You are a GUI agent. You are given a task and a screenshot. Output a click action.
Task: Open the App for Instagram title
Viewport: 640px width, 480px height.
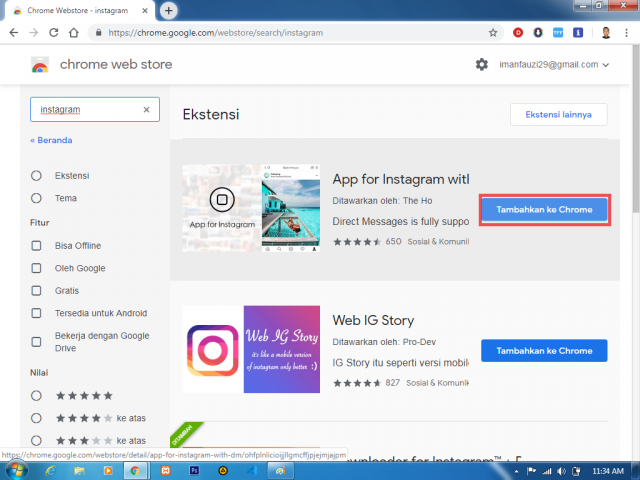point(401,179)
